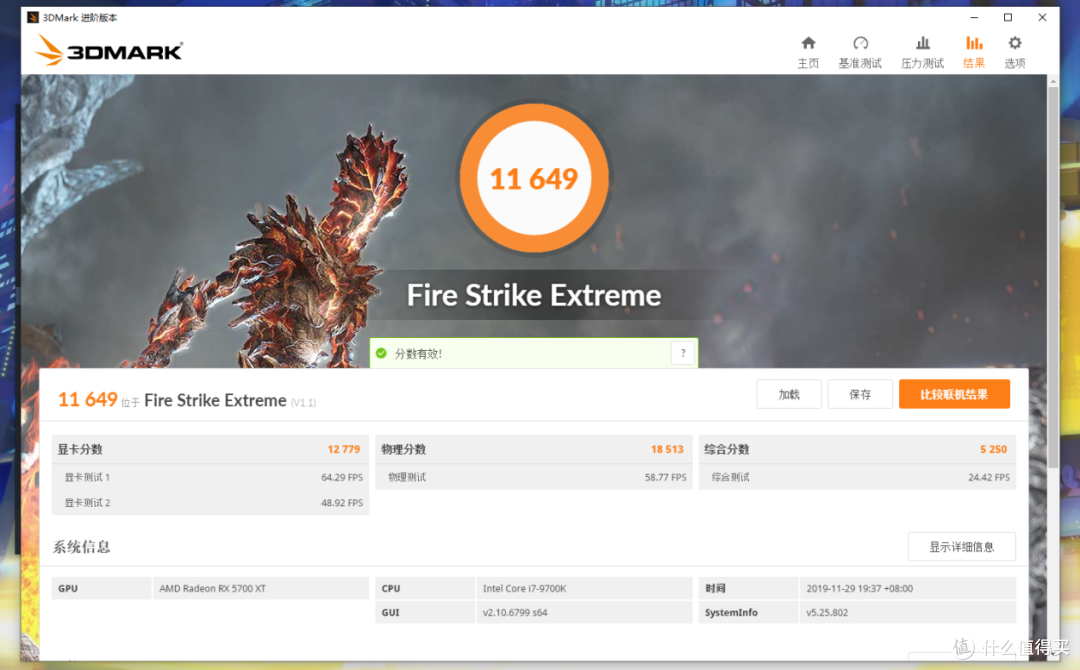
Task: Click the scrollbar up arrow
Action: (1052, 81)
